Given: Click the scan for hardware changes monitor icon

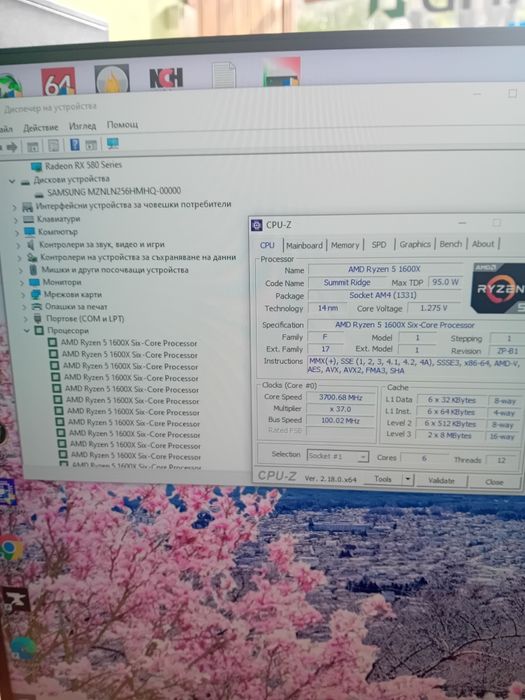Looking at the screenshot, I should point(112,143).
